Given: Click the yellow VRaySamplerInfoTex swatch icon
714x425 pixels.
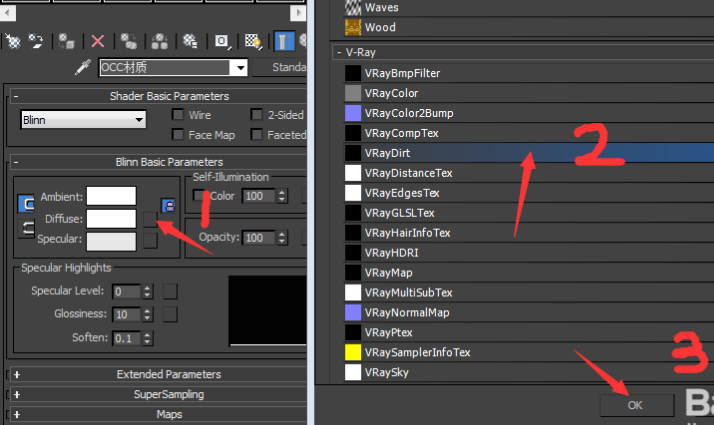Looking at the screenshot, I should click(x=353, y=352).
